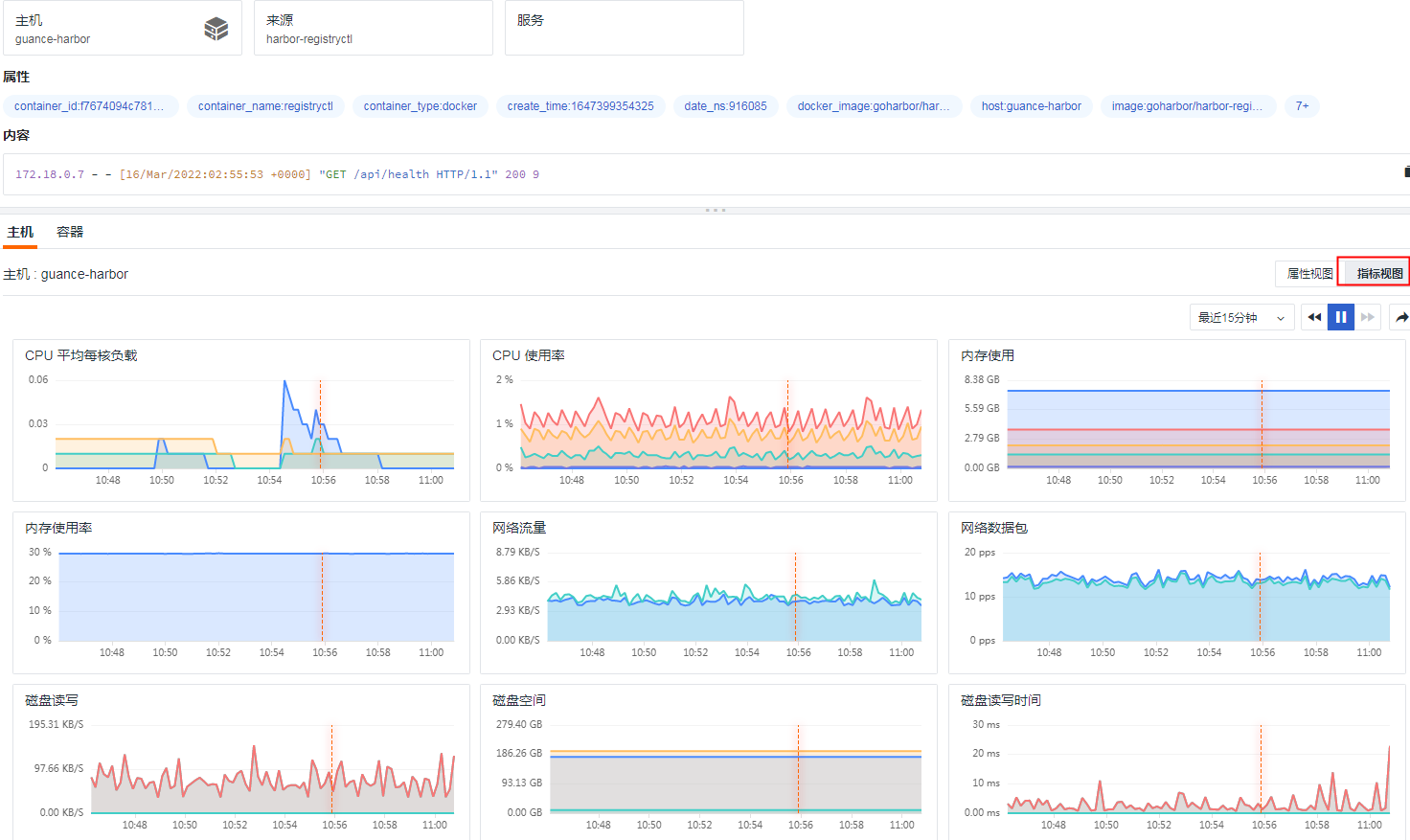Click the fast-forward time navigation icon
This screenshot has height=840, width=1410.
tap(1367, 317)
